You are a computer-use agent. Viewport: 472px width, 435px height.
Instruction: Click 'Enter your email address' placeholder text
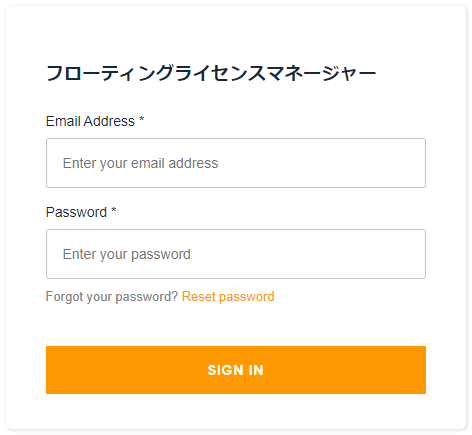coord(140,163)
